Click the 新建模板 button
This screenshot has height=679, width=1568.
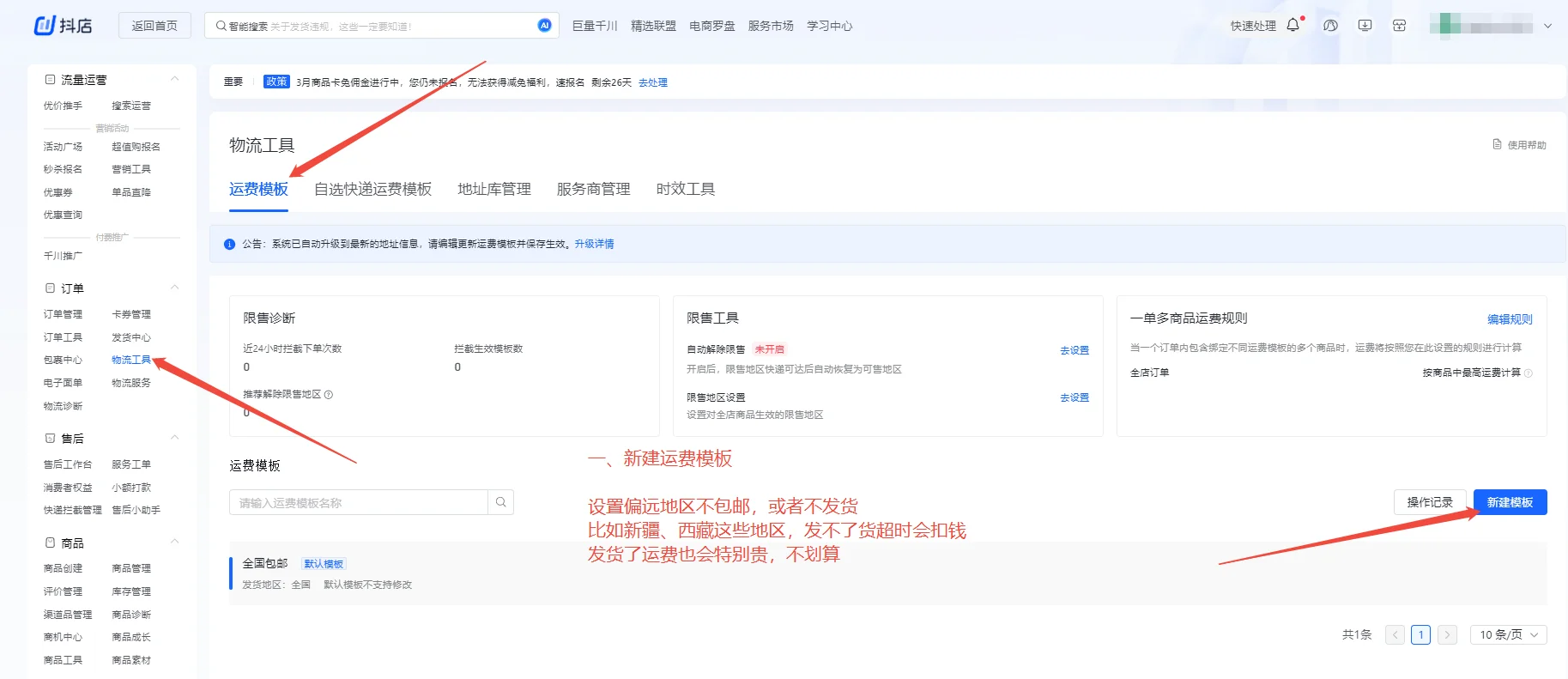click(x=1509, y=502)
